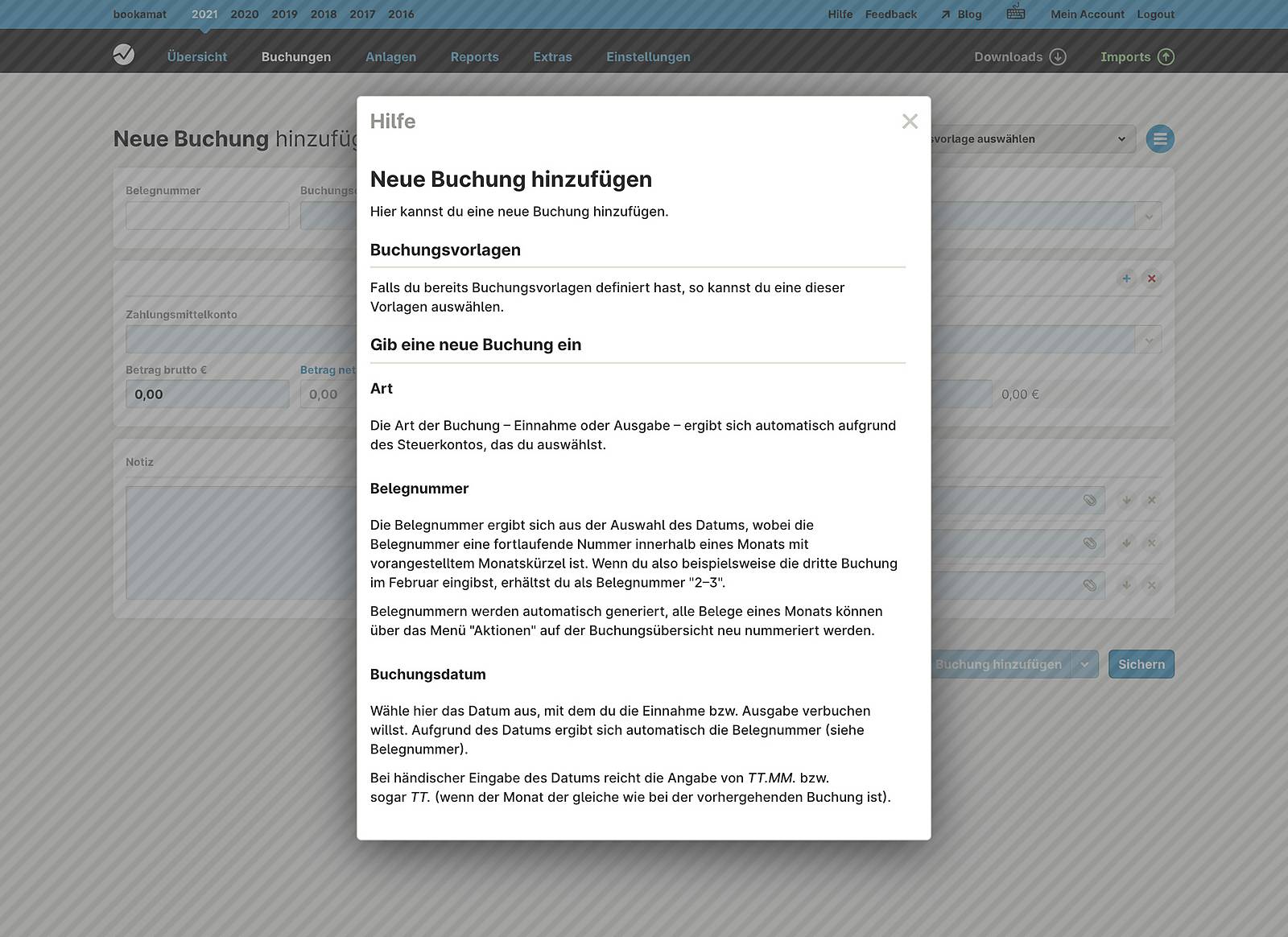
Task: Click the Buchungsdatum heading in help
Action: [x=428, y=675]
